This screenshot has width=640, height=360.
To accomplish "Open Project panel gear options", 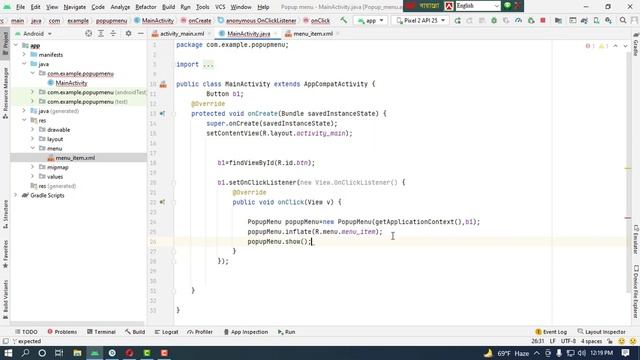I will point(128,33).
